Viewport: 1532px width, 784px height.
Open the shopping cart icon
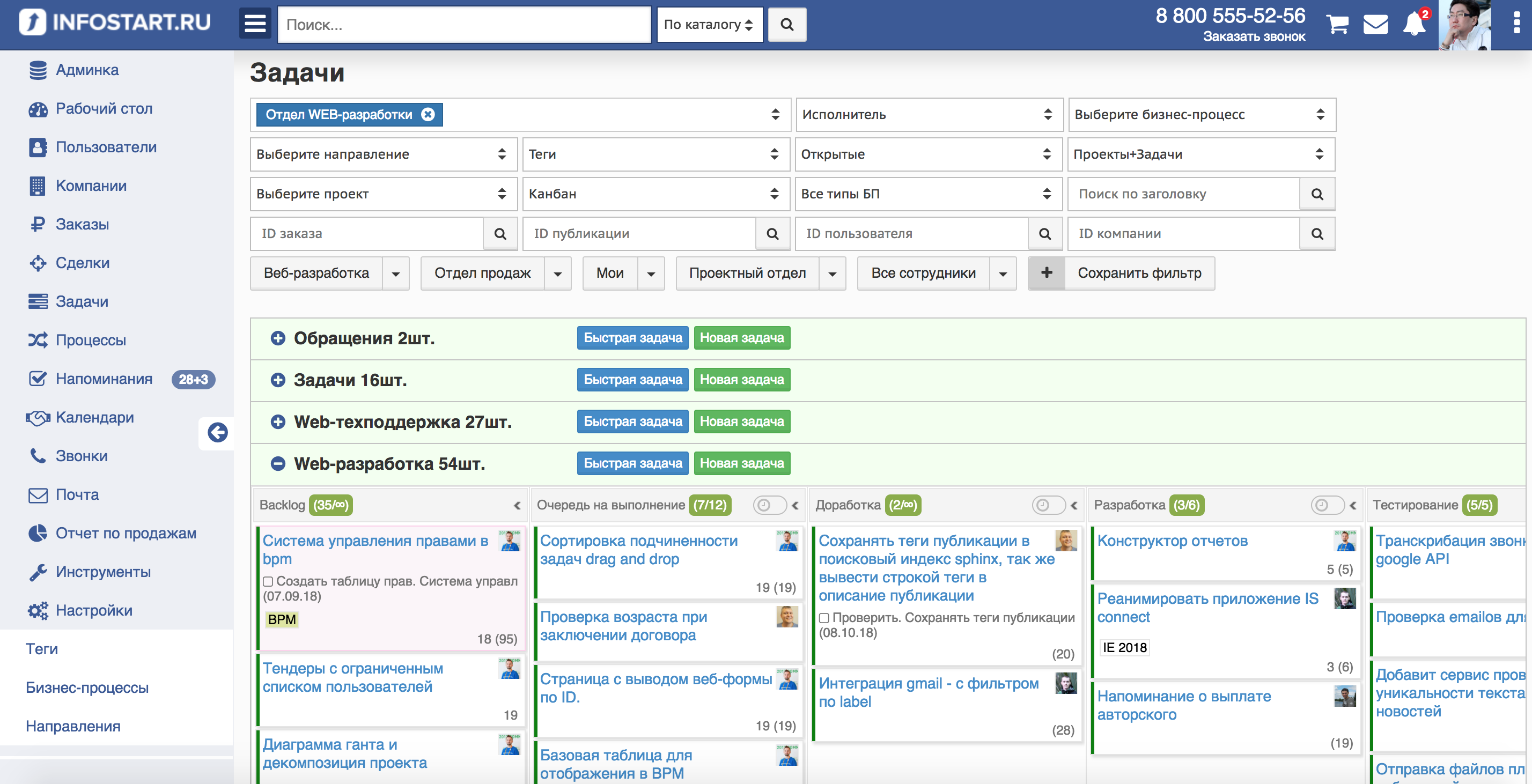[x=1337, y=24]
